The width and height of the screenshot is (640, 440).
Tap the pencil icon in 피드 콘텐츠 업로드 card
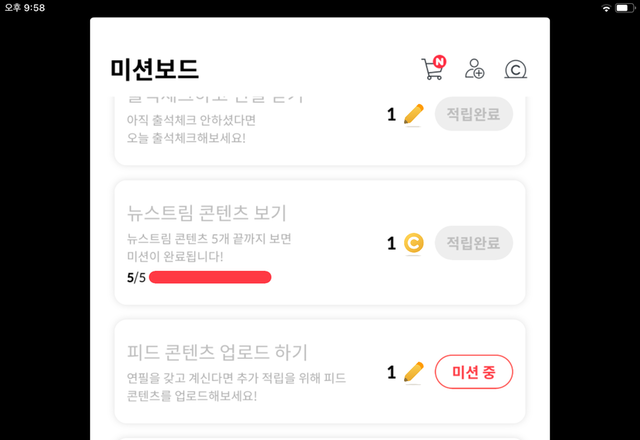pos(413,372)
